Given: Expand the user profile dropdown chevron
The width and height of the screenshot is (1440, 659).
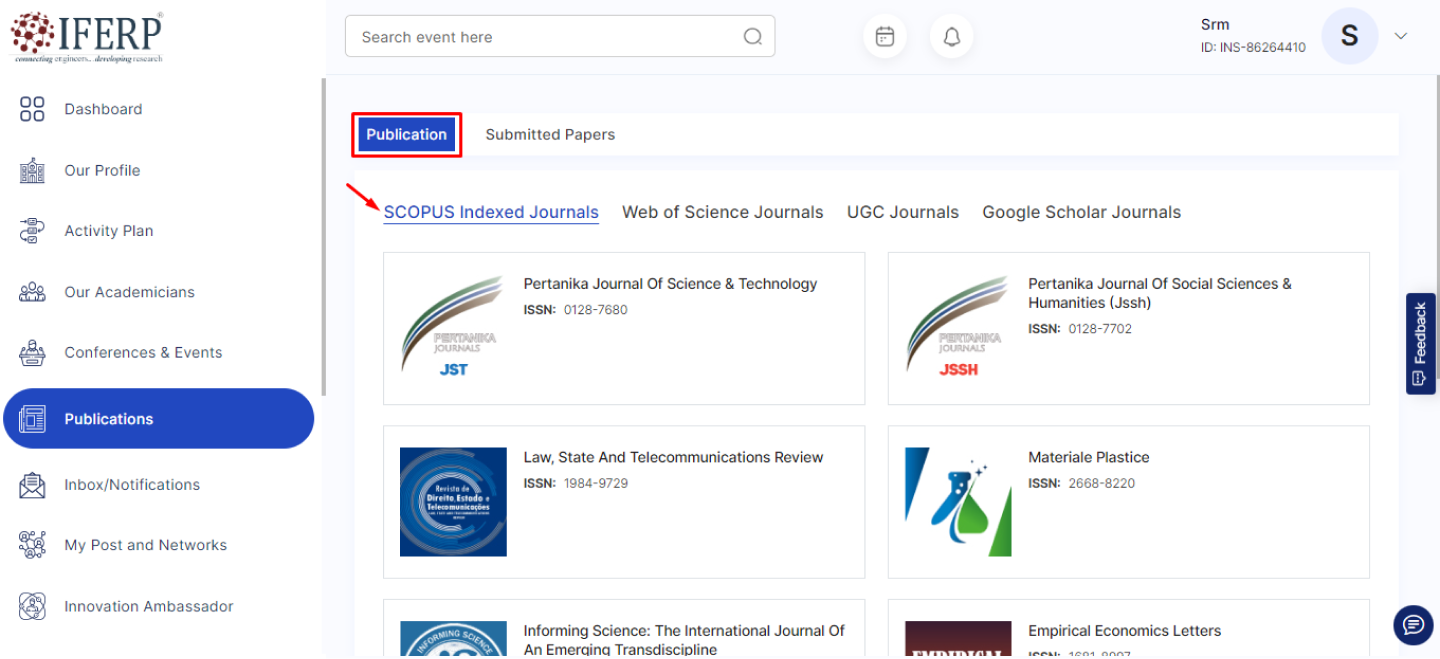Looking at the screenshot, I should 1401,36.
